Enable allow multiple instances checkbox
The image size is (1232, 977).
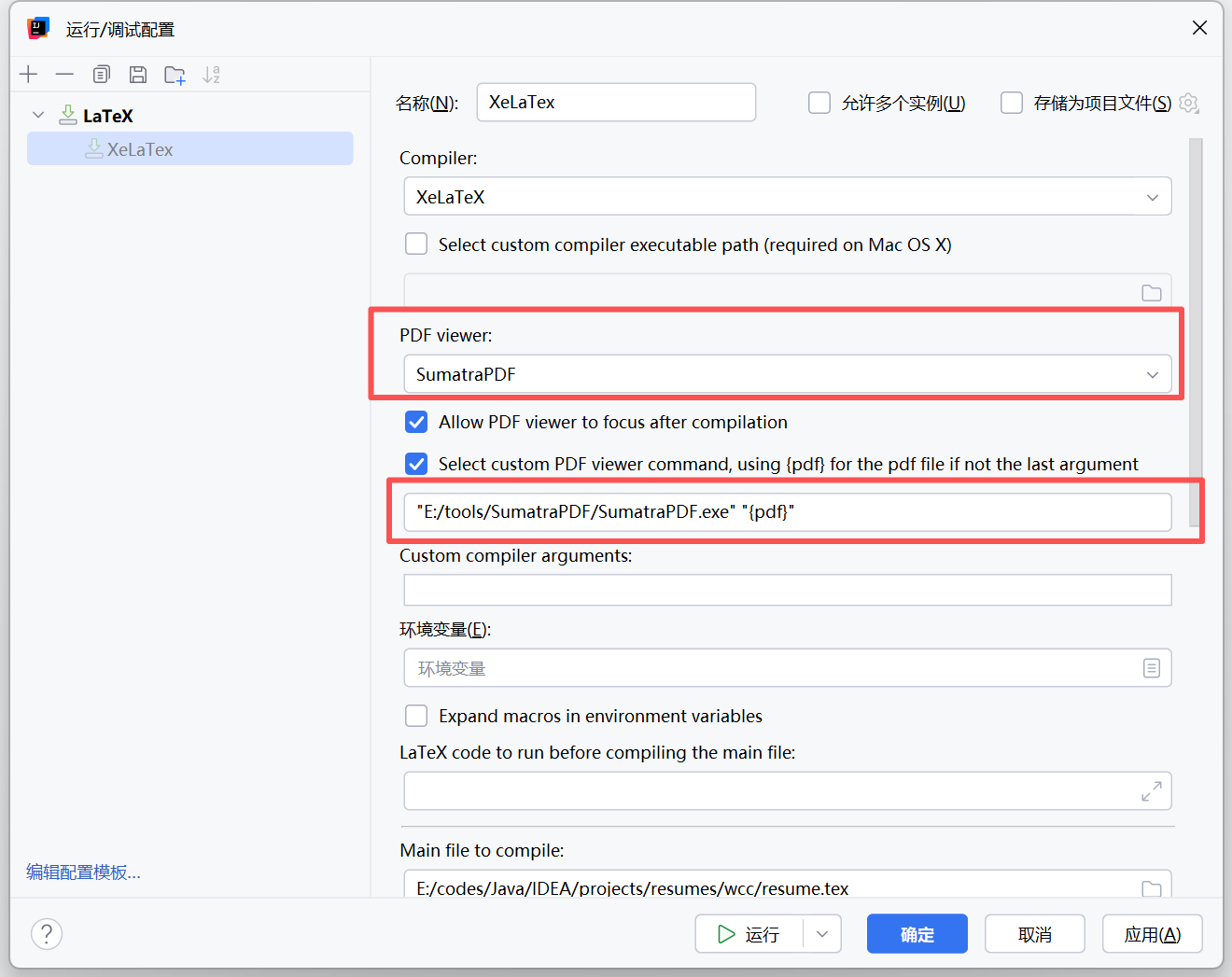tap(819, 103)
